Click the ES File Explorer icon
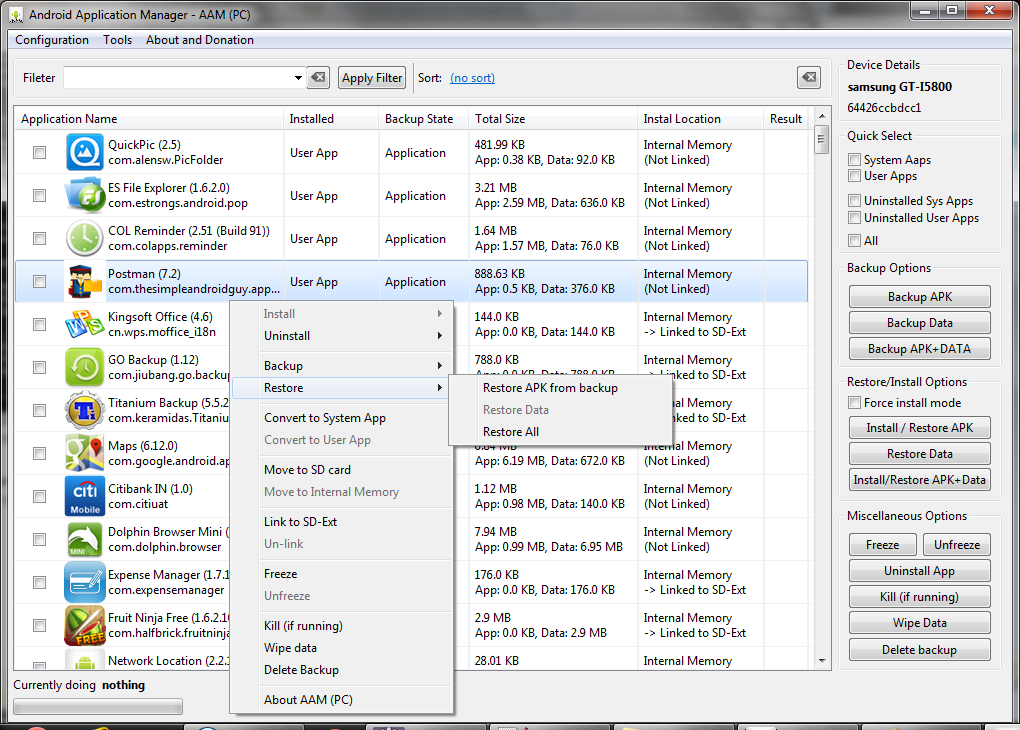The height and width of the screenshot is (730, 1020). [85, 196]
